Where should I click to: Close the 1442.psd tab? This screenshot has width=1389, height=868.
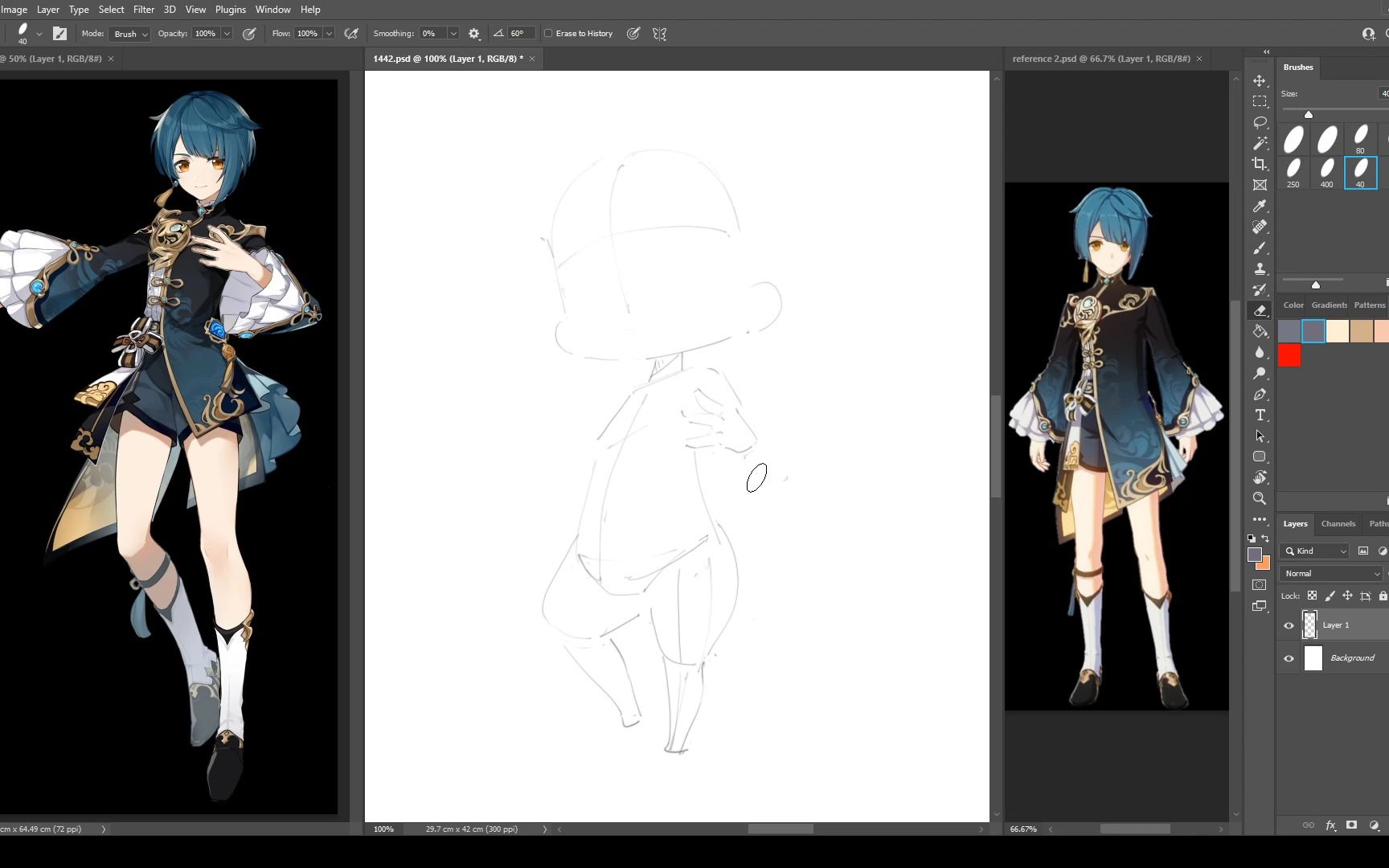pos(532,59)
